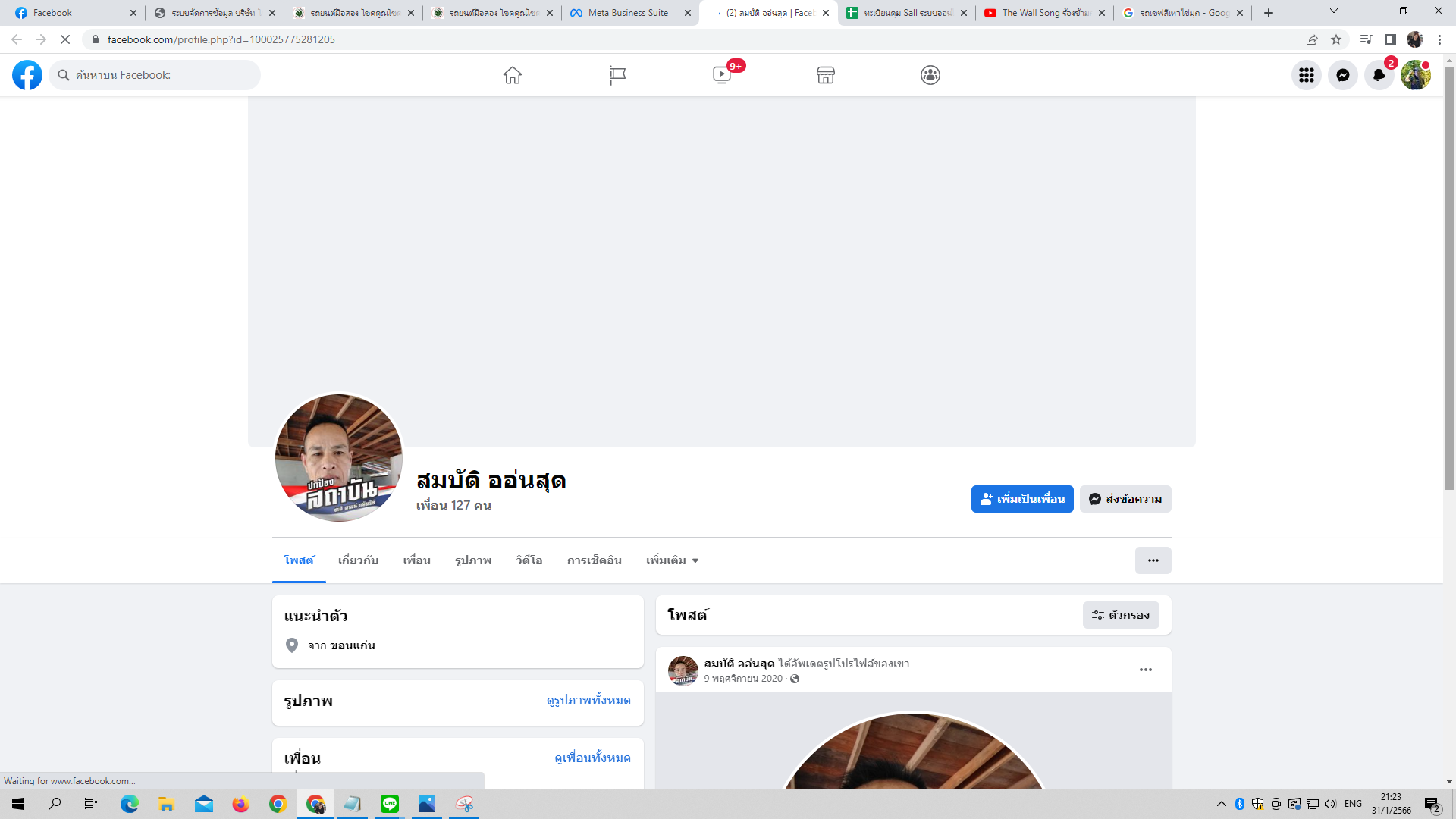Open the ดูรูปภาพทั้งหมด link
This screenshot has height=819, width=1456.
click(588, 701)
